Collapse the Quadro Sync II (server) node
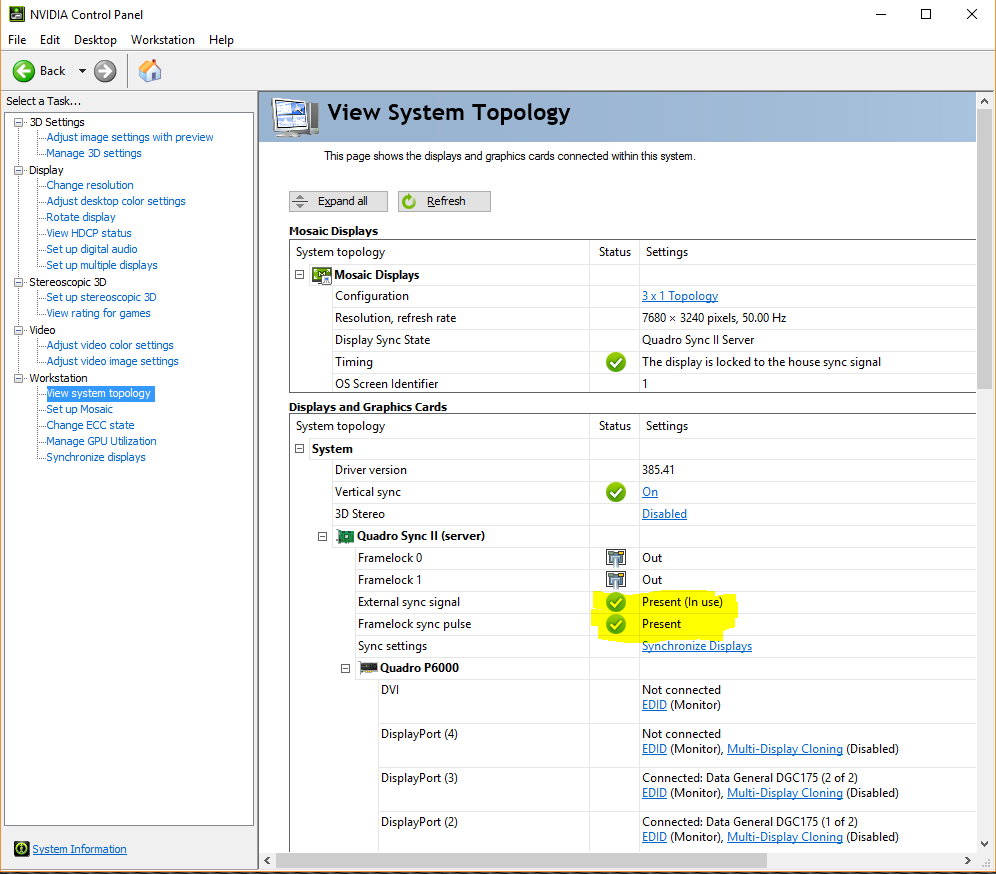This screenshot has width=996, height=874. coord(323,536)
